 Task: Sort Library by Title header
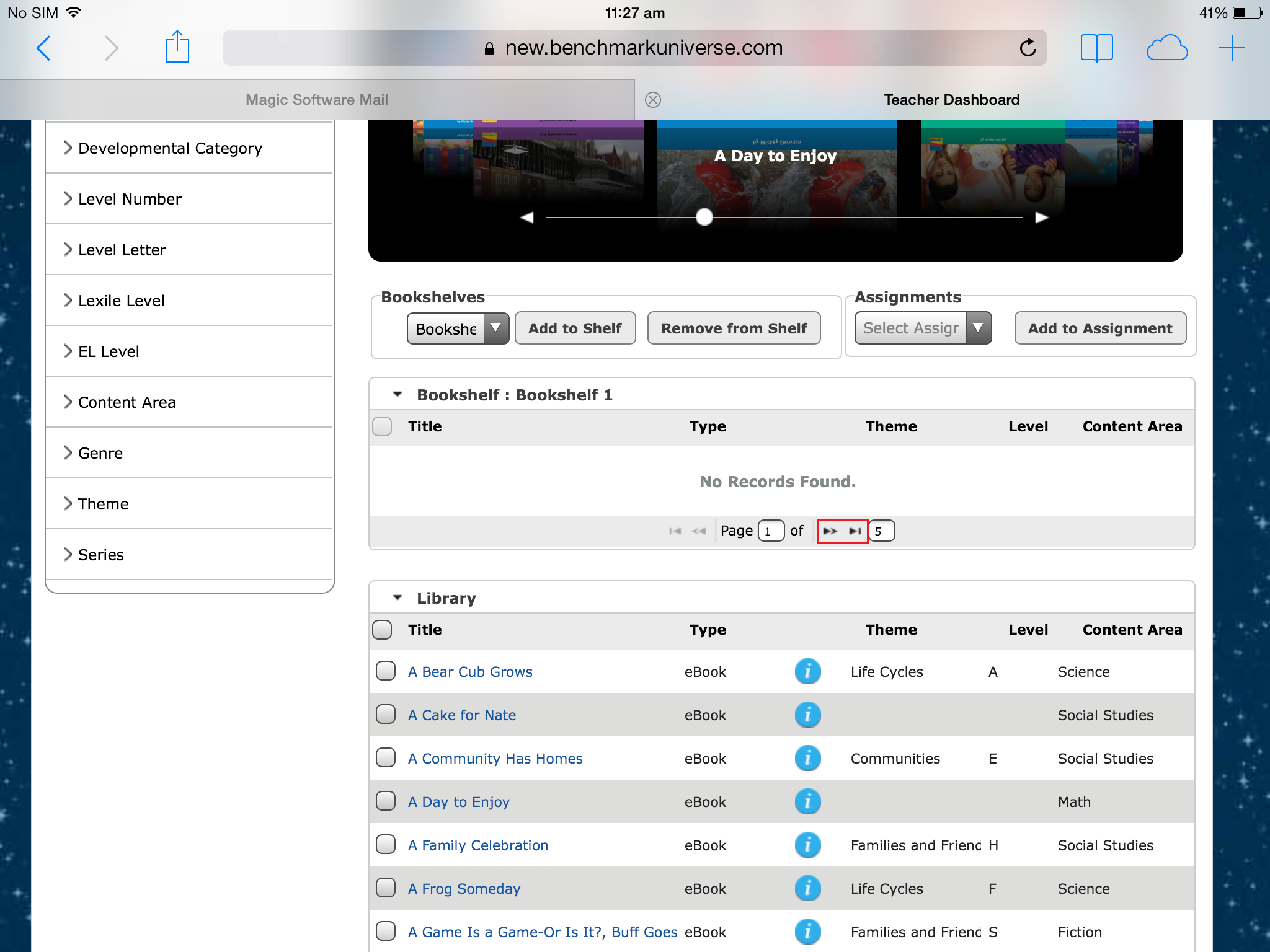click(425, 630)
